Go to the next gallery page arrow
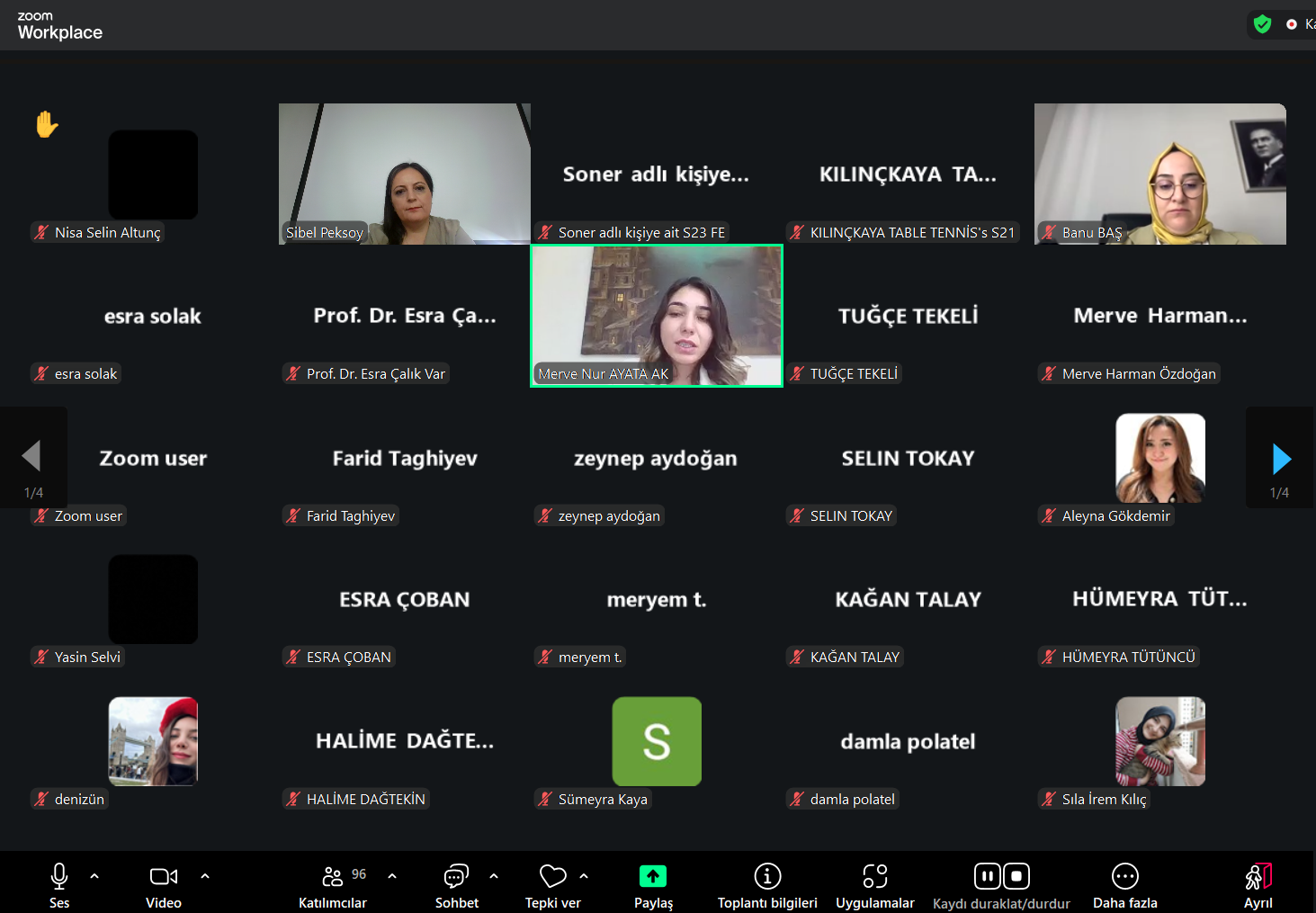This screenshot has width=1316, height=913. (1281, 459)
